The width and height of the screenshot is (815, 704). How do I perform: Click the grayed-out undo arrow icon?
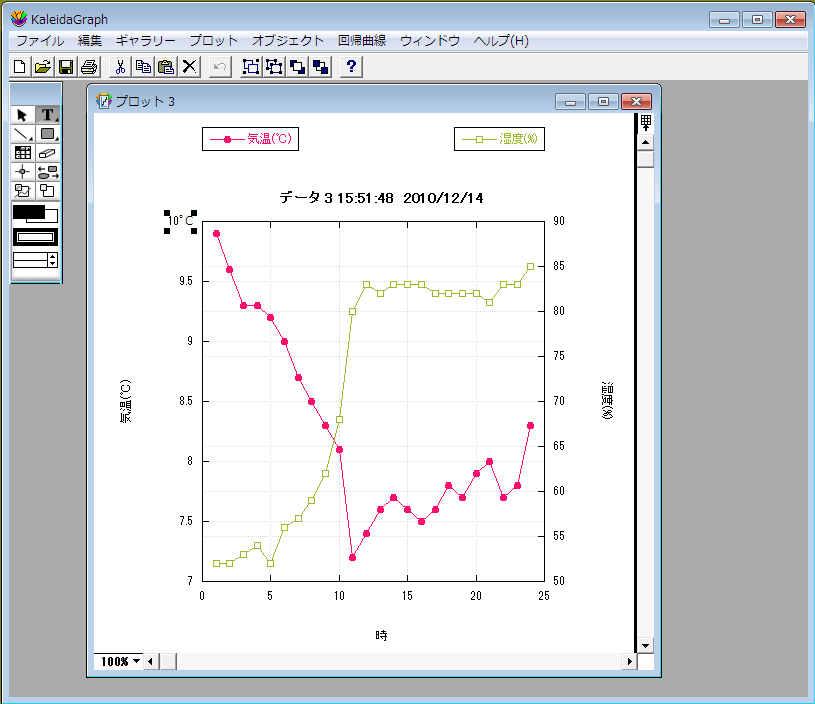click(x=220, y=67)
